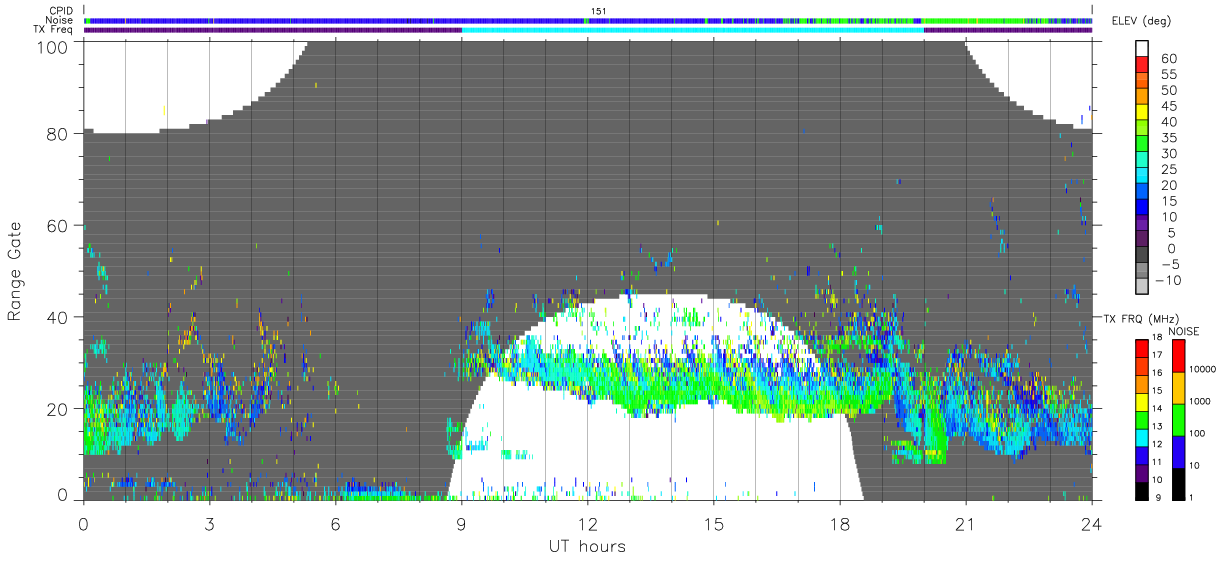This screenshot has height=567, width=1228.
Task: Click the '100' label on NOISE legend
Action: [1197, 433]
